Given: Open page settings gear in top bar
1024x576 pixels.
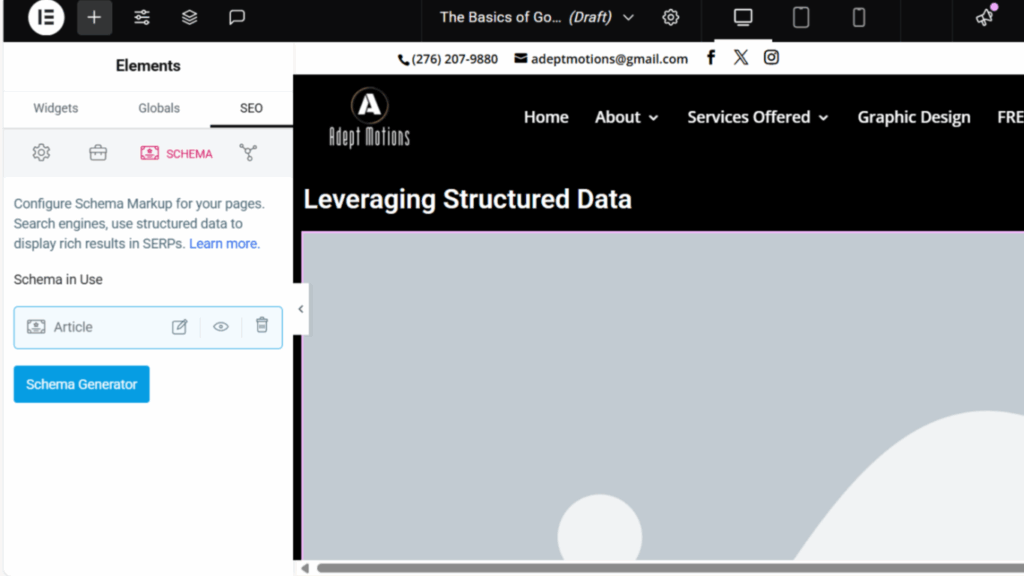Looking at the screenshot, I should (x=671, y=17).
